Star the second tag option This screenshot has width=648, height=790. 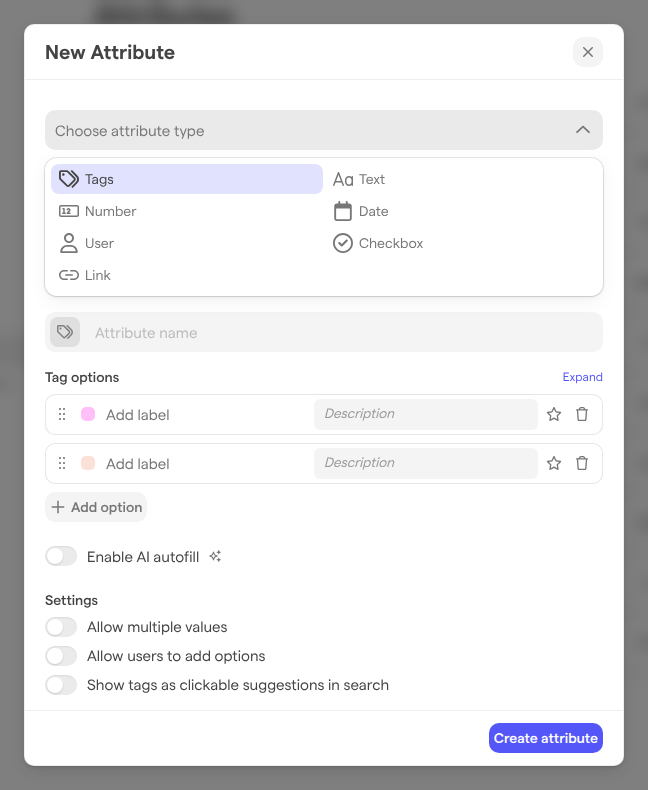554,463
